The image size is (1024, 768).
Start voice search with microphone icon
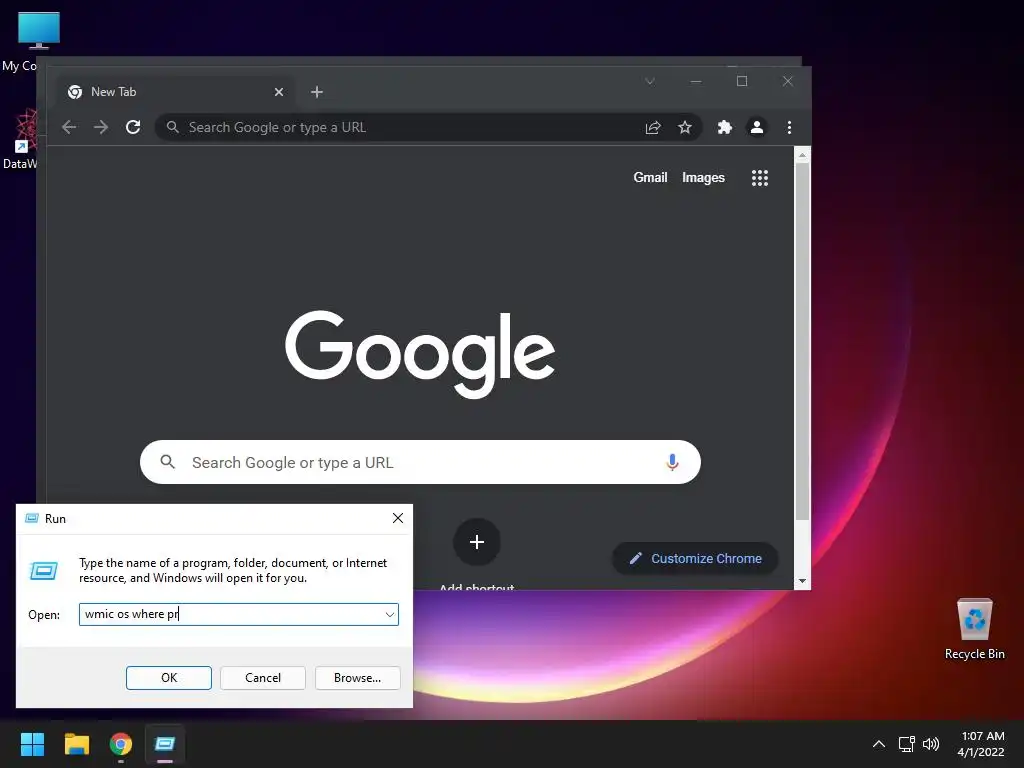[672, 462]
